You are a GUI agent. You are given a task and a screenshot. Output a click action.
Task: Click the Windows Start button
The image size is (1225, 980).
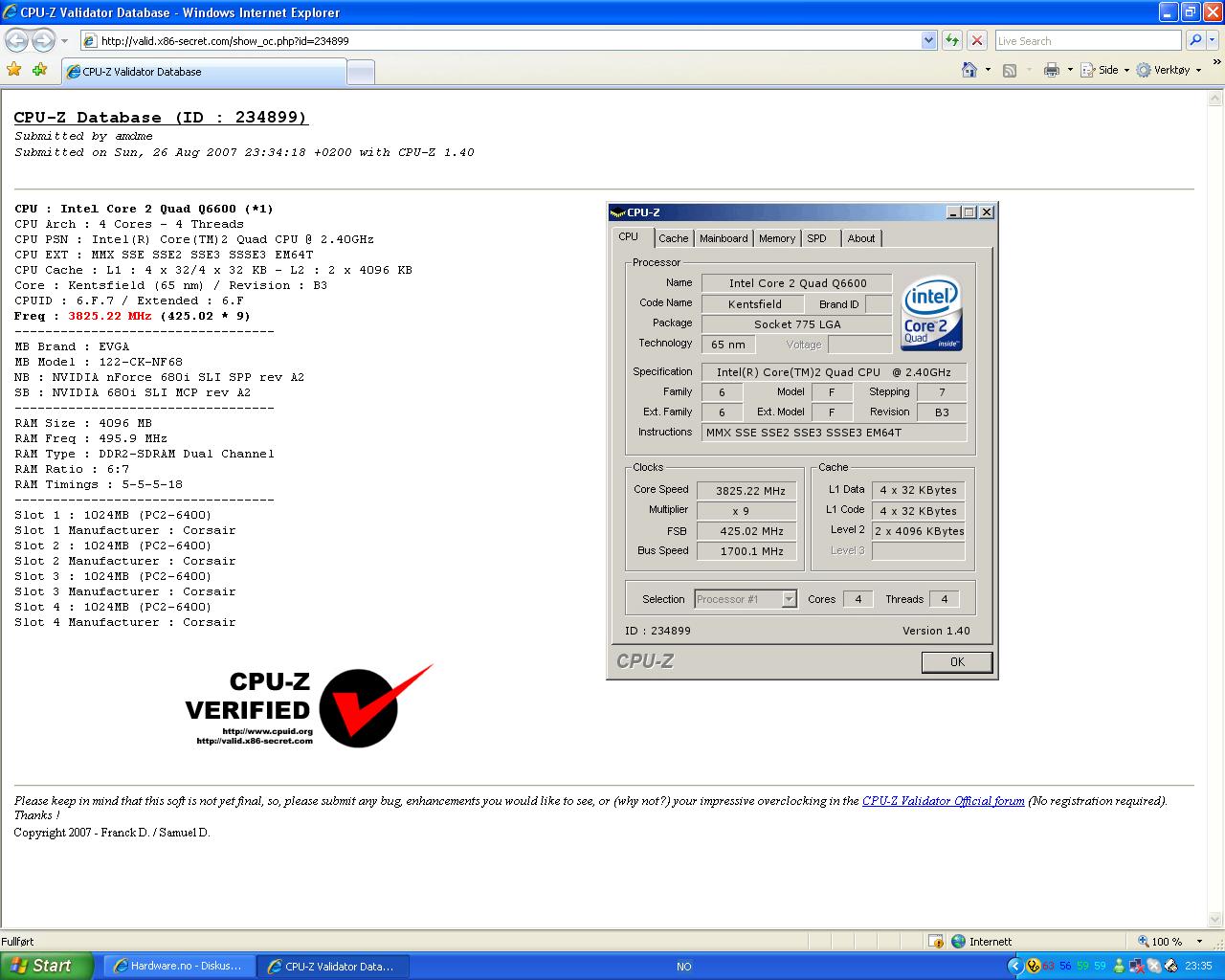click(47, 966)
